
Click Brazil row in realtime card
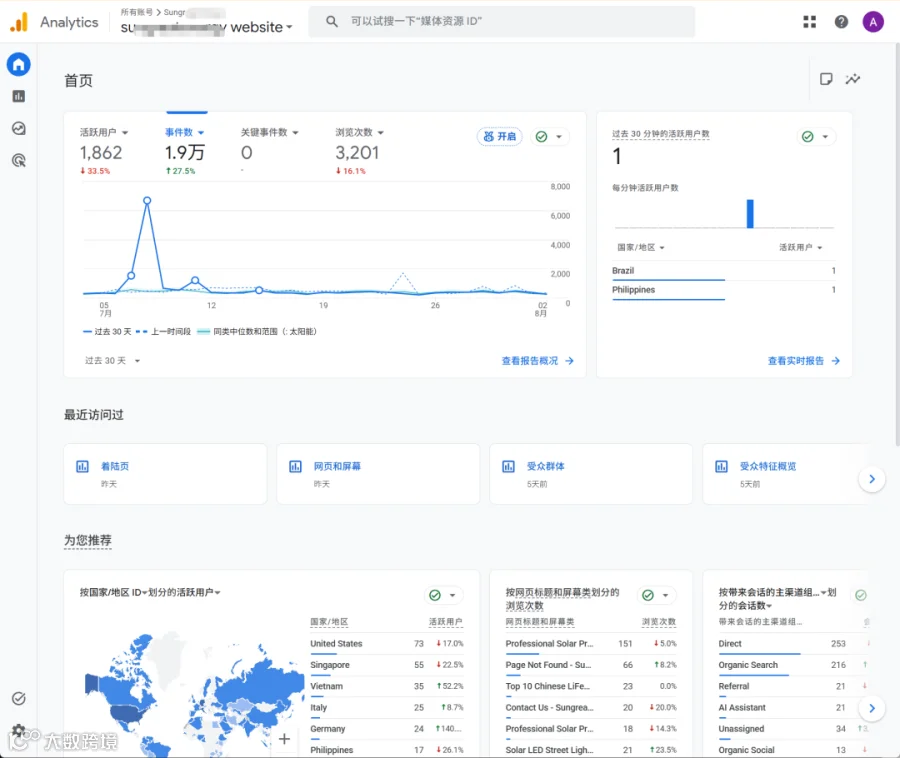tap(723, 271)
